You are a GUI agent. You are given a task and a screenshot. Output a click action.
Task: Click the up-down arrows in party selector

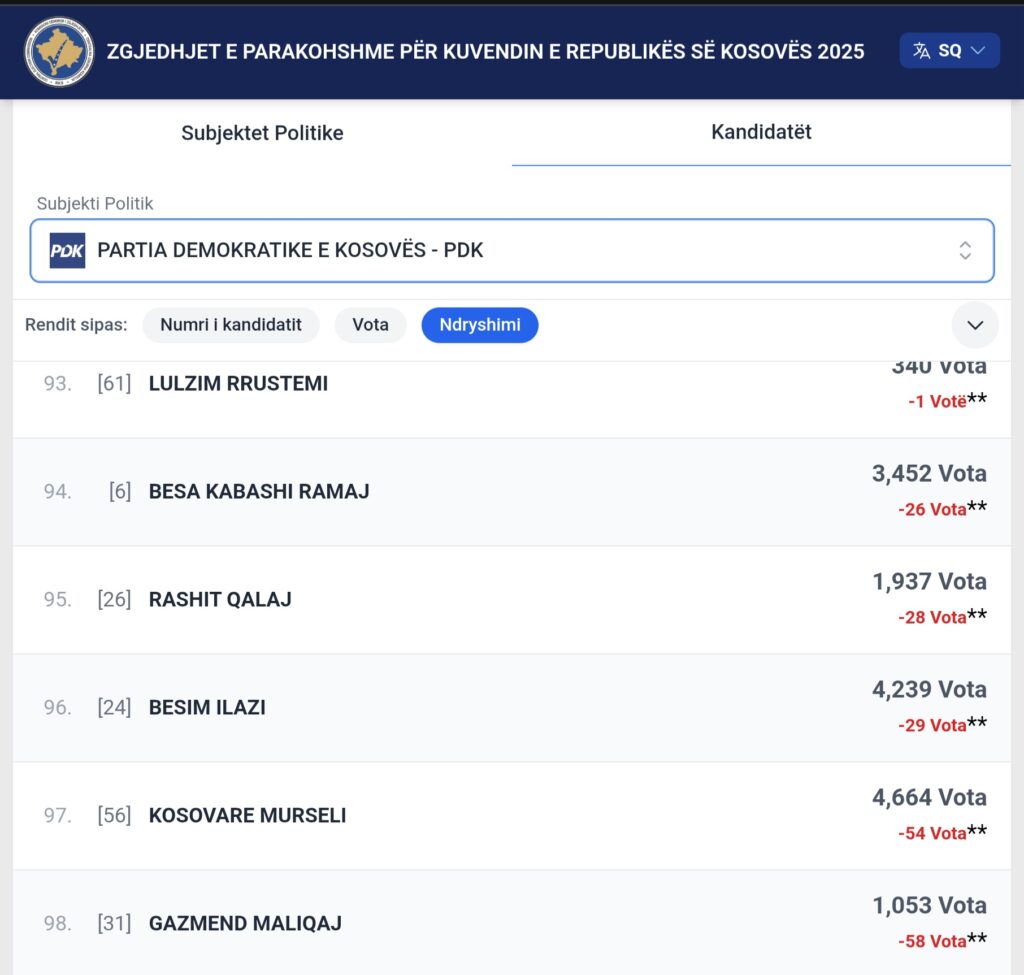(x=965, y=250)
